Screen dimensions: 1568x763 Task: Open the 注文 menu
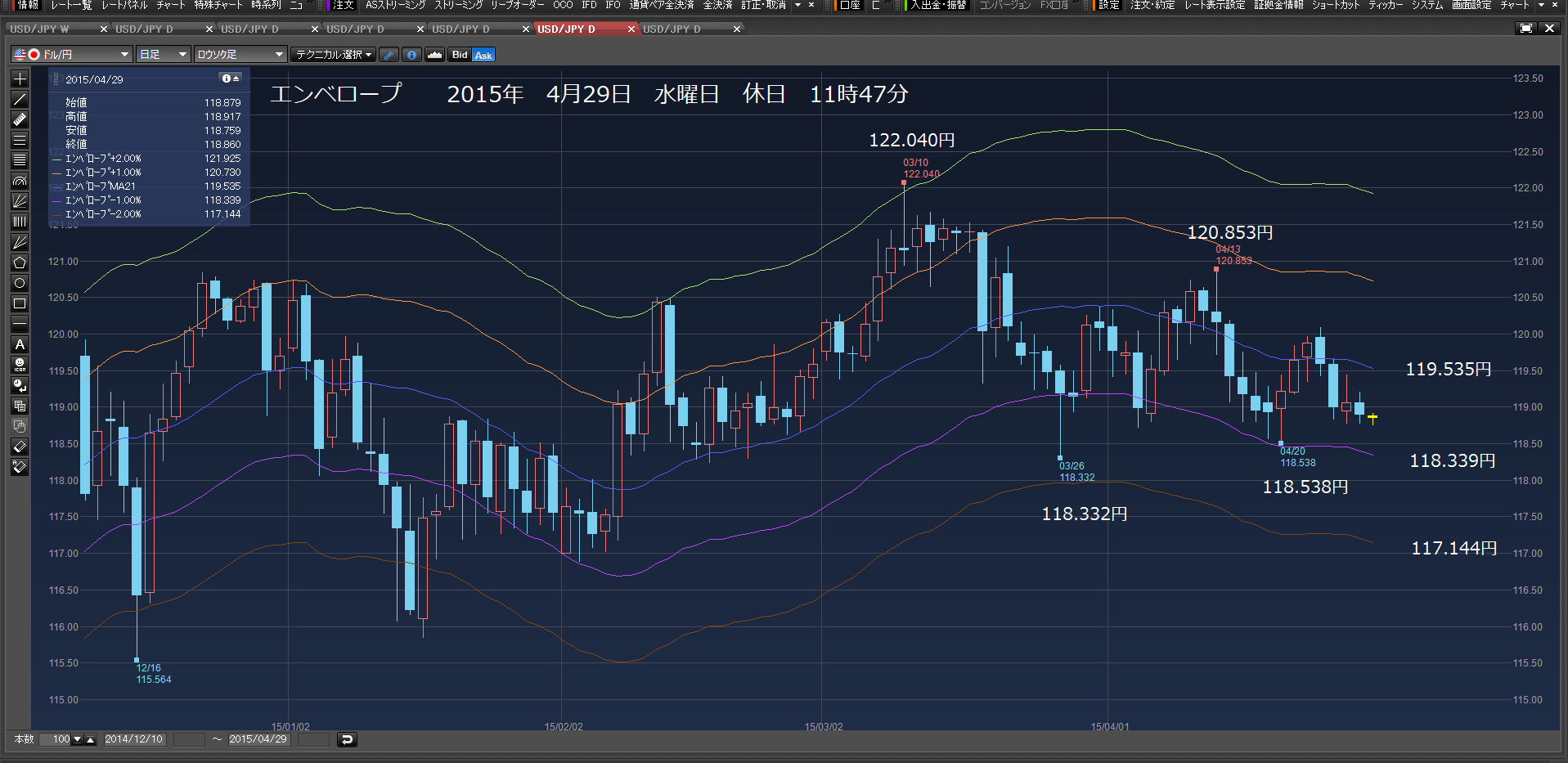344,5
